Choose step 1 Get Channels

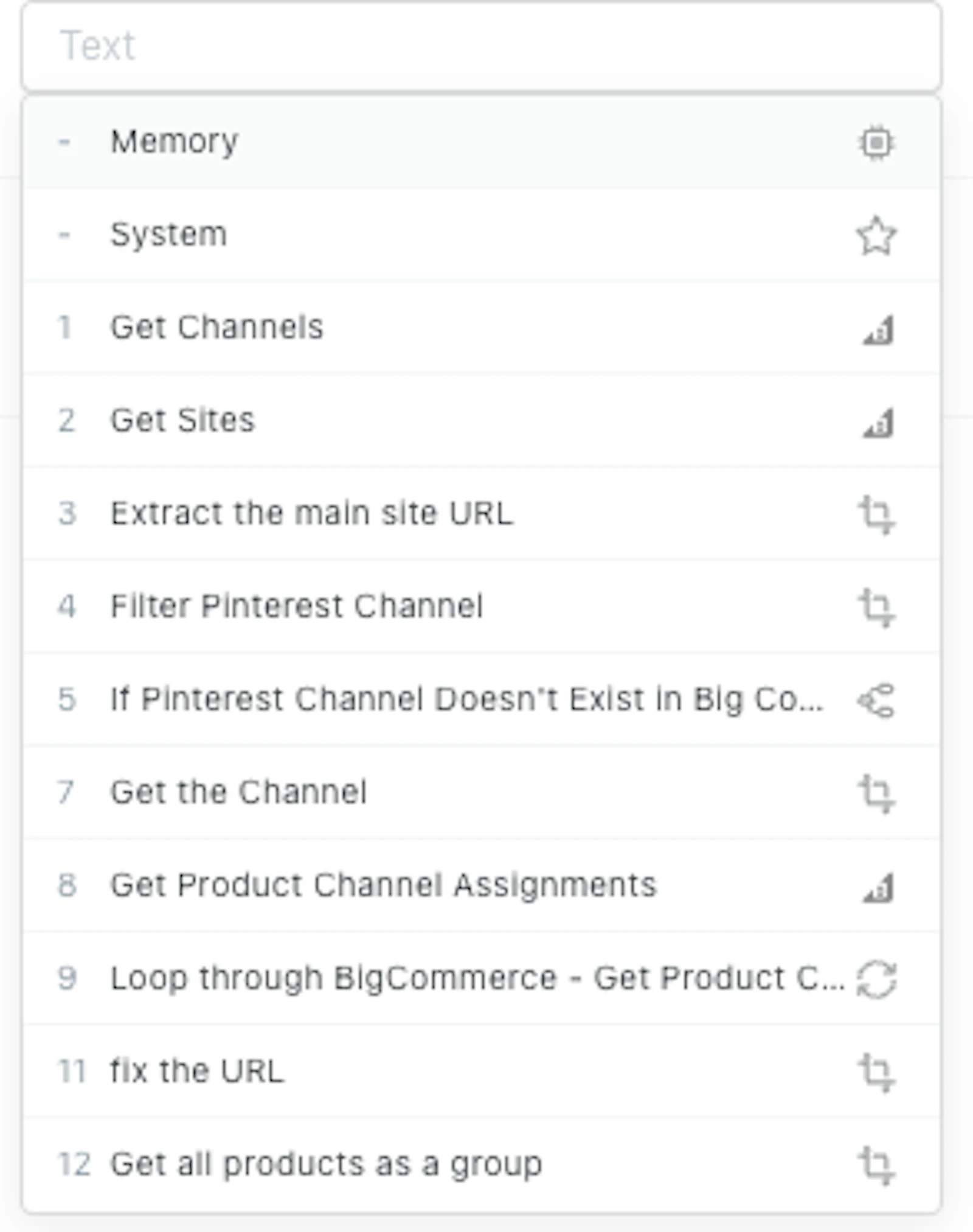pos(482,327)
